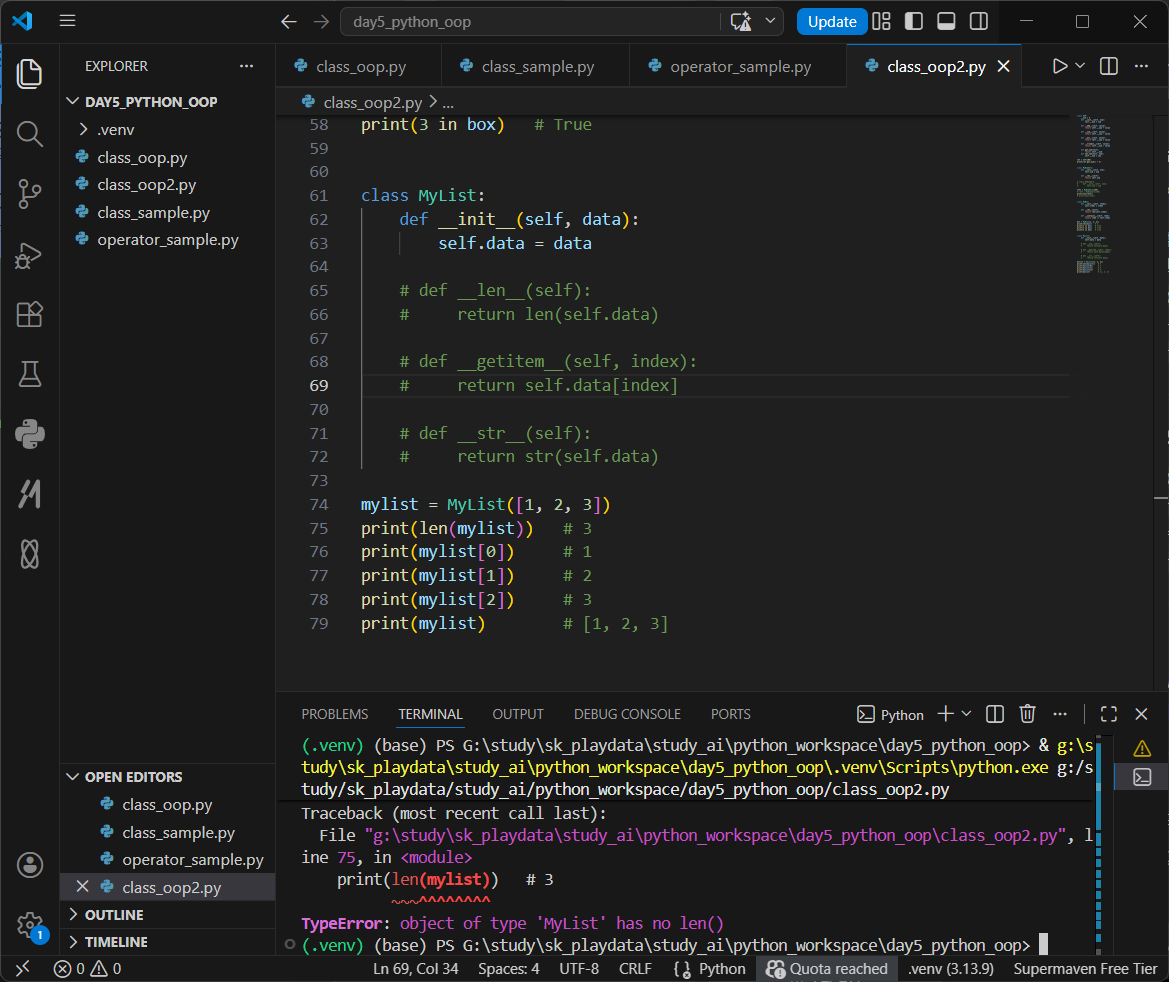This screenshot has width=1169, height=982.
Task: Open the PROBLEMS panel tab
Action: click(x=335, y=714)
